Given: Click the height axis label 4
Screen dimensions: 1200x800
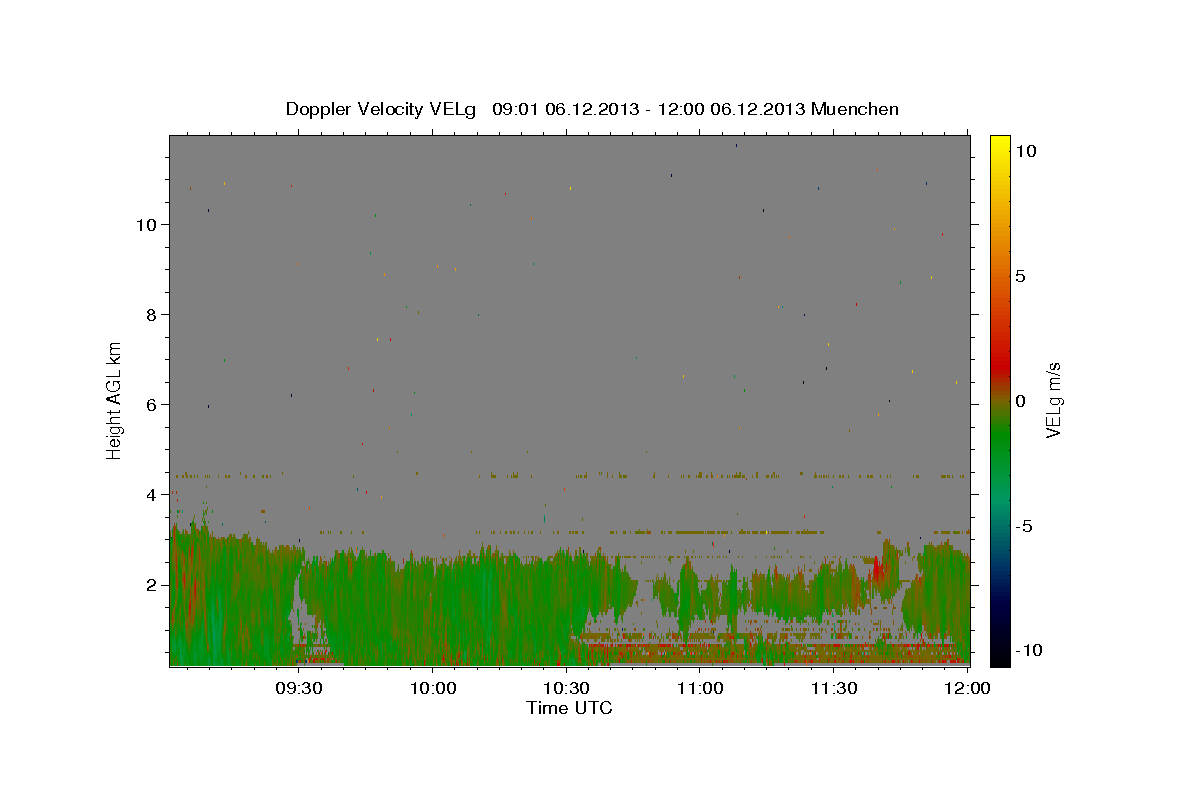Looking at the screenshot, I should click(x=153, y=494).
